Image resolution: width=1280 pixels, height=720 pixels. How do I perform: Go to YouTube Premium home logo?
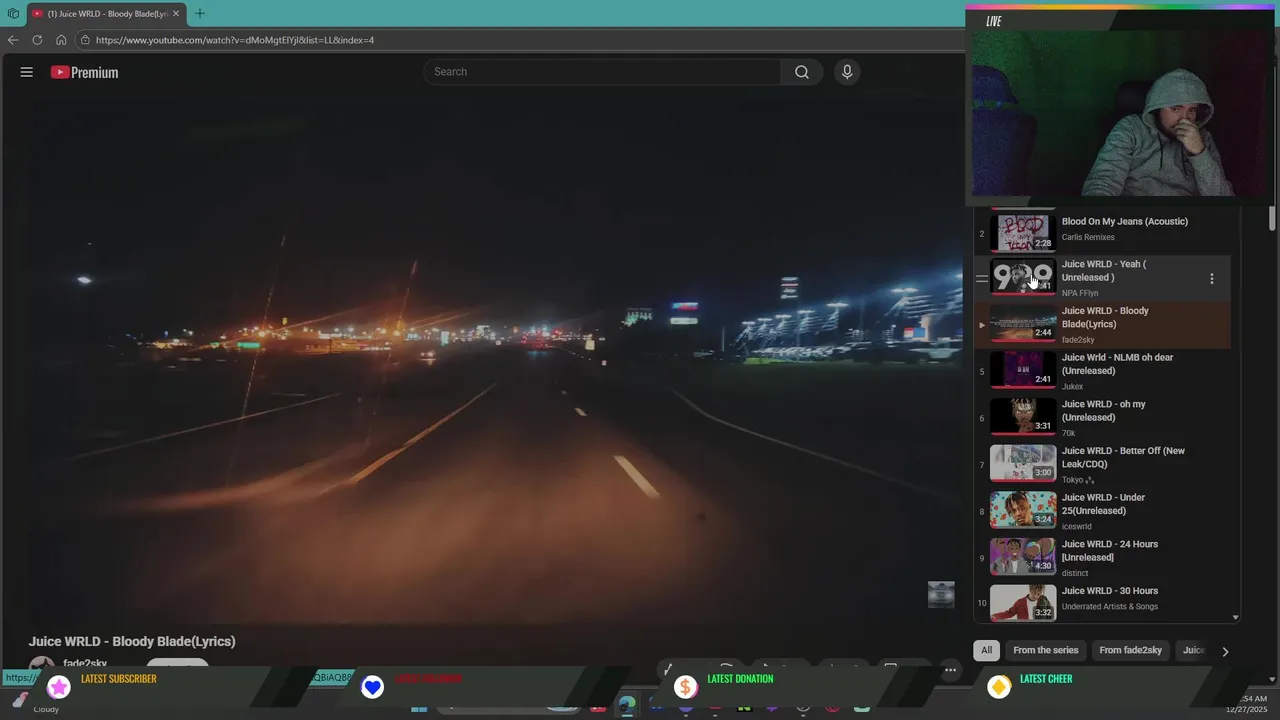click(85, 72)
